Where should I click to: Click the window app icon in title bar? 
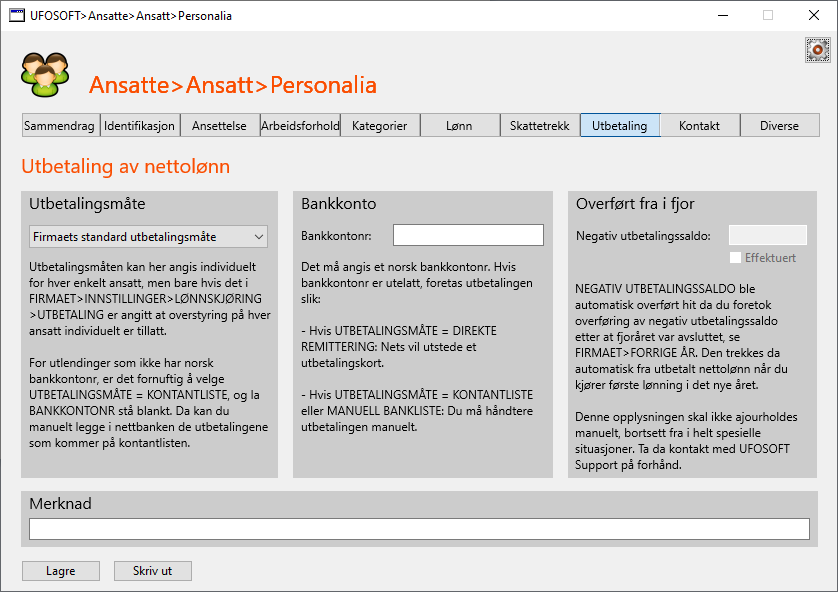[17, 15]
